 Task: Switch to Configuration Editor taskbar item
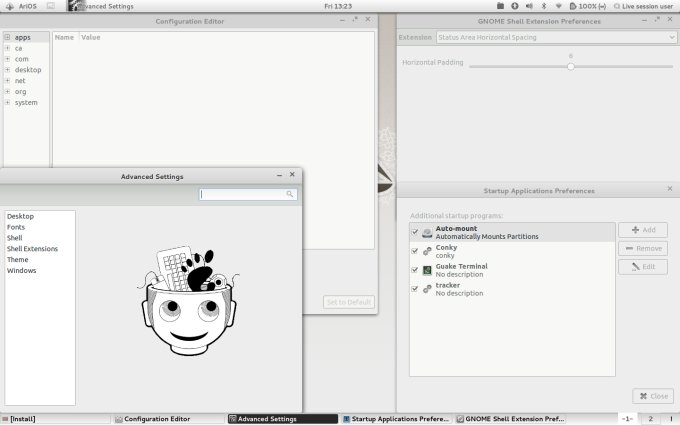tap(169, 419)
